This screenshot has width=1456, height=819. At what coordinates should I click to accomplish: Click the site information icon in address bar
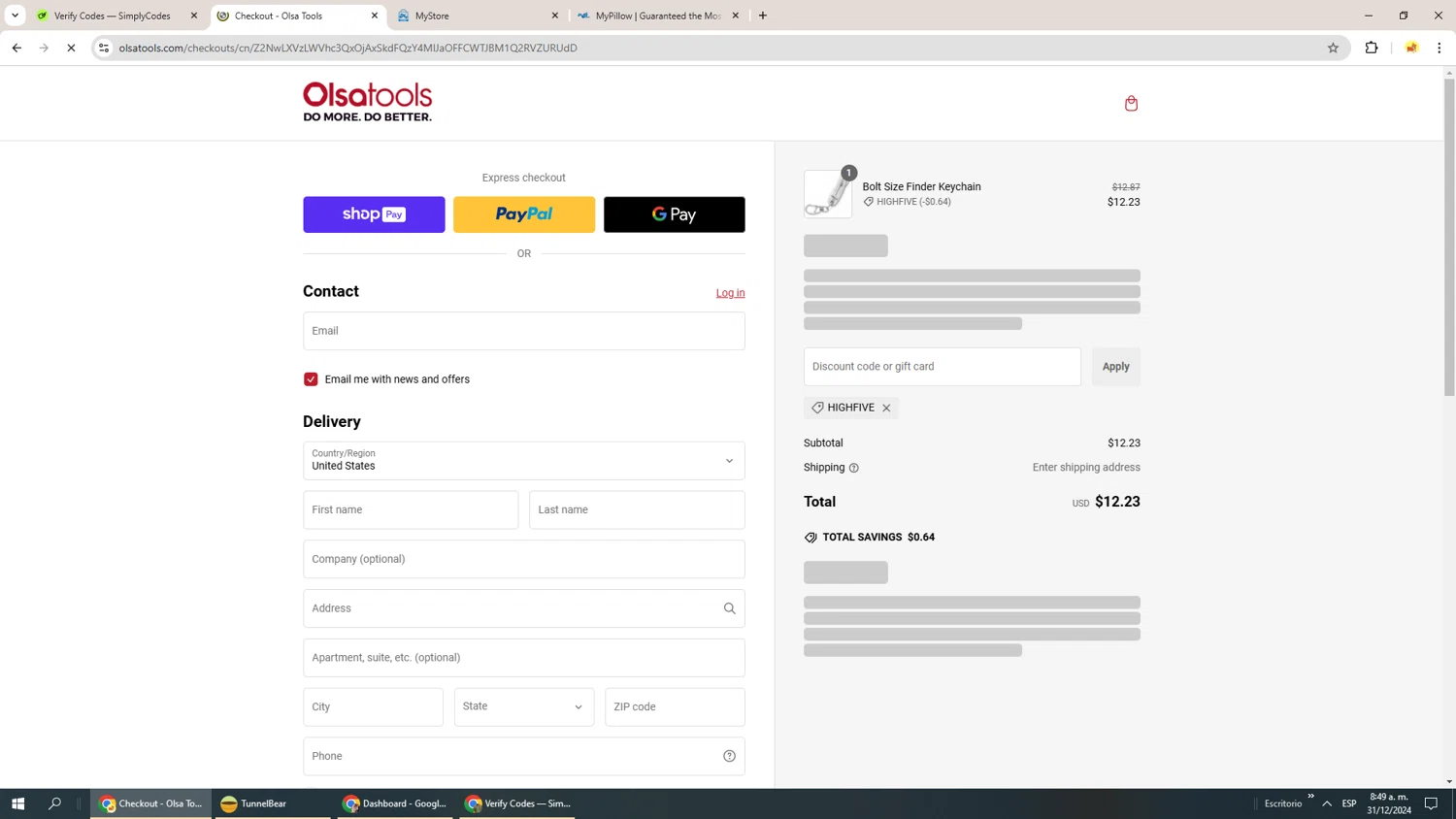click(104, 48)
